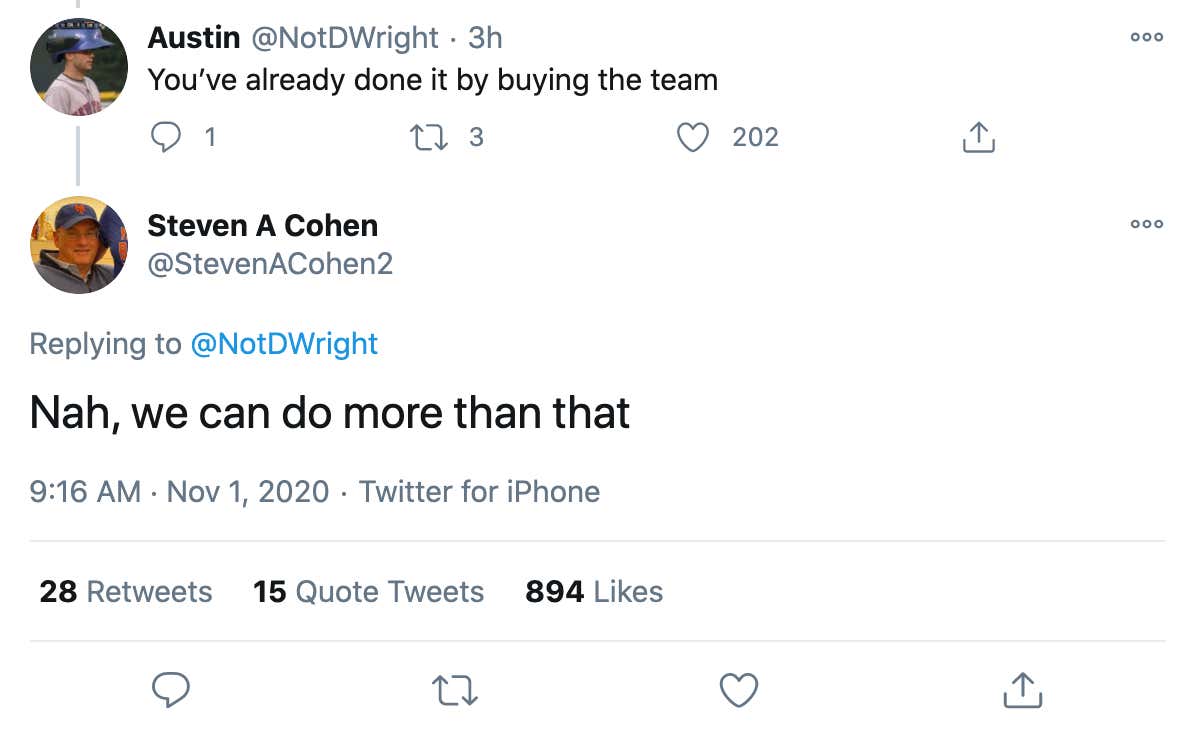
Task: View the 15 Quote Tweets list
Action: (368, 592)
